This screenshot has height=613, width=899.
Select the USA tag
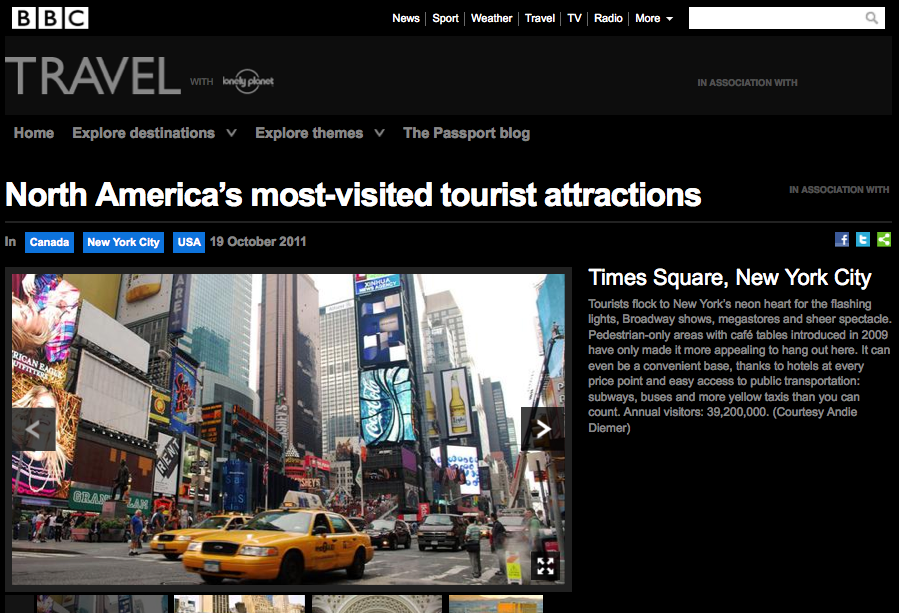click(189, 243)
